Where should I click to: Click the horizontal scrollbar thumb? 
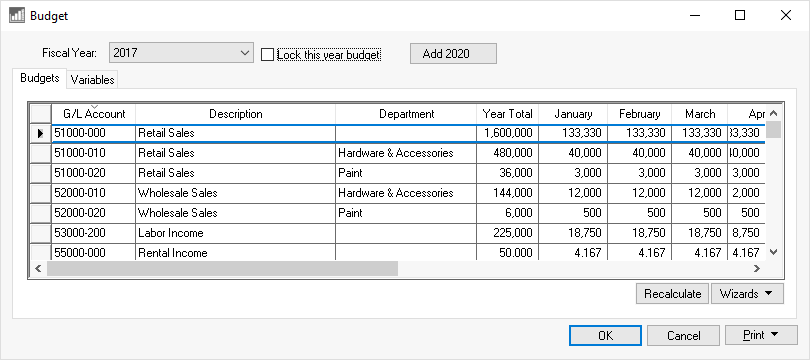click(222, 269)
